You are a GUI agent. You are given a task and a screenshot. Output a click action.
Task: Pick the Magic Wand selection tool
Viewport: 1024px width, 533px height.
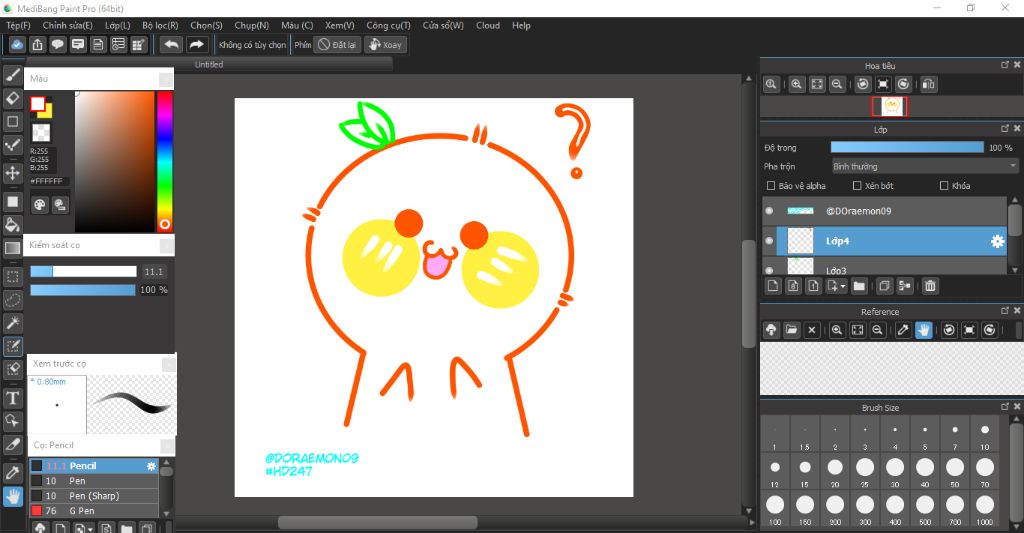coord(13,323)
